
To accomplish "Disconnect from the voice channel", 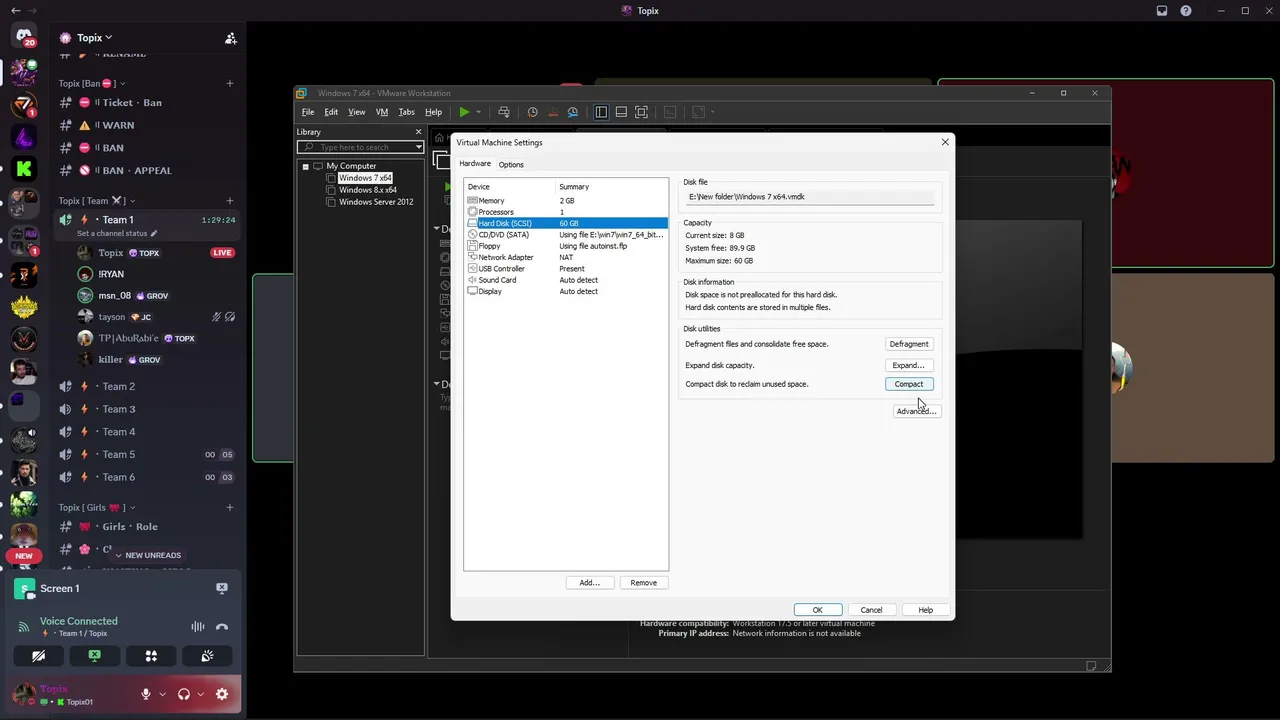I will point(222,627).
